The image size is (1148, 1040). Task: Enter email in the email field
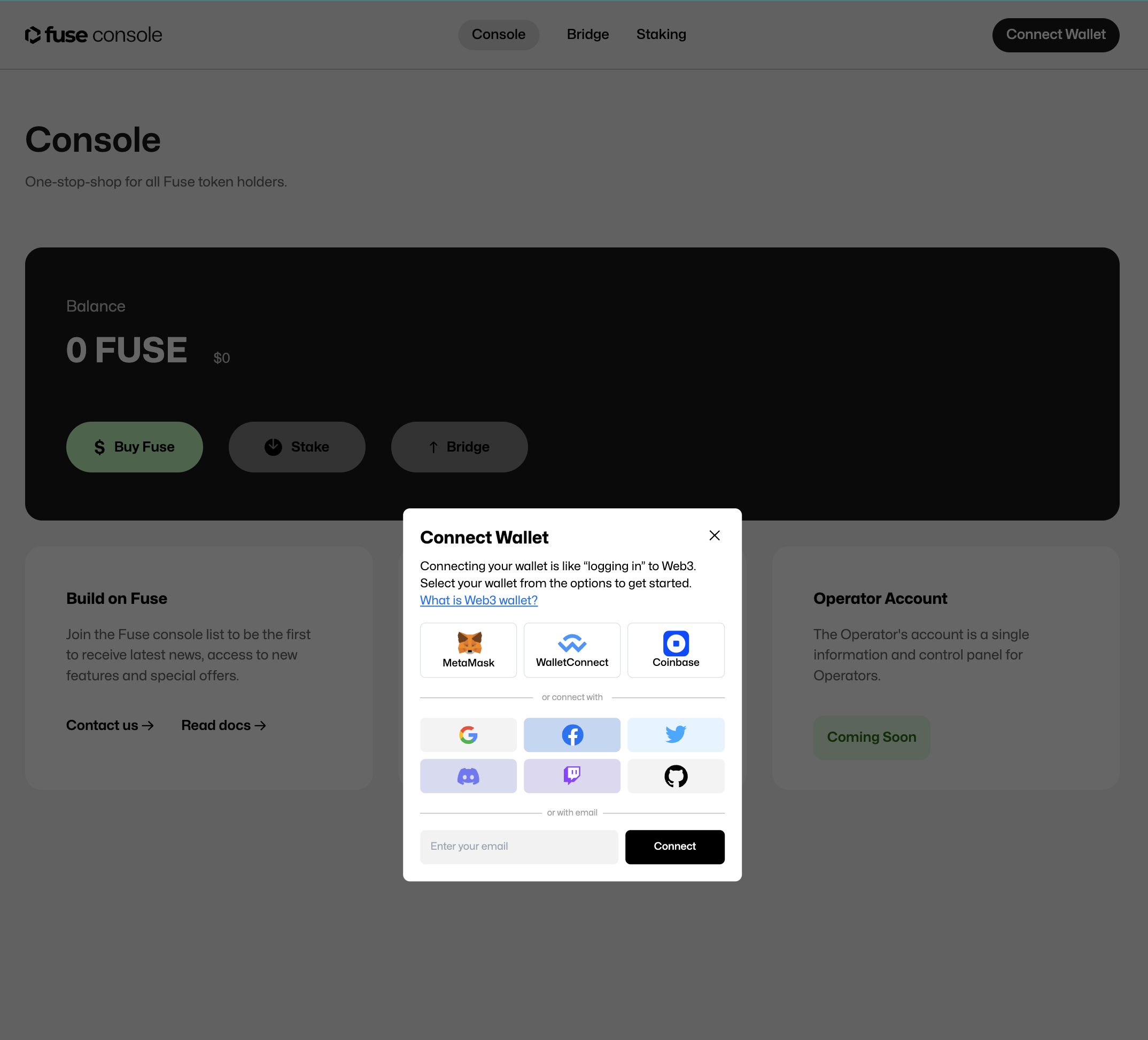(x=519, y=846)
